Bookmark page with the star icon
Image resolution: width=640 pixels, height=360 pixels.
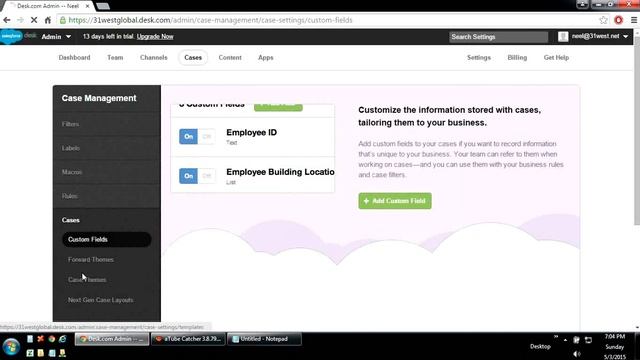(x=603, y=20)
